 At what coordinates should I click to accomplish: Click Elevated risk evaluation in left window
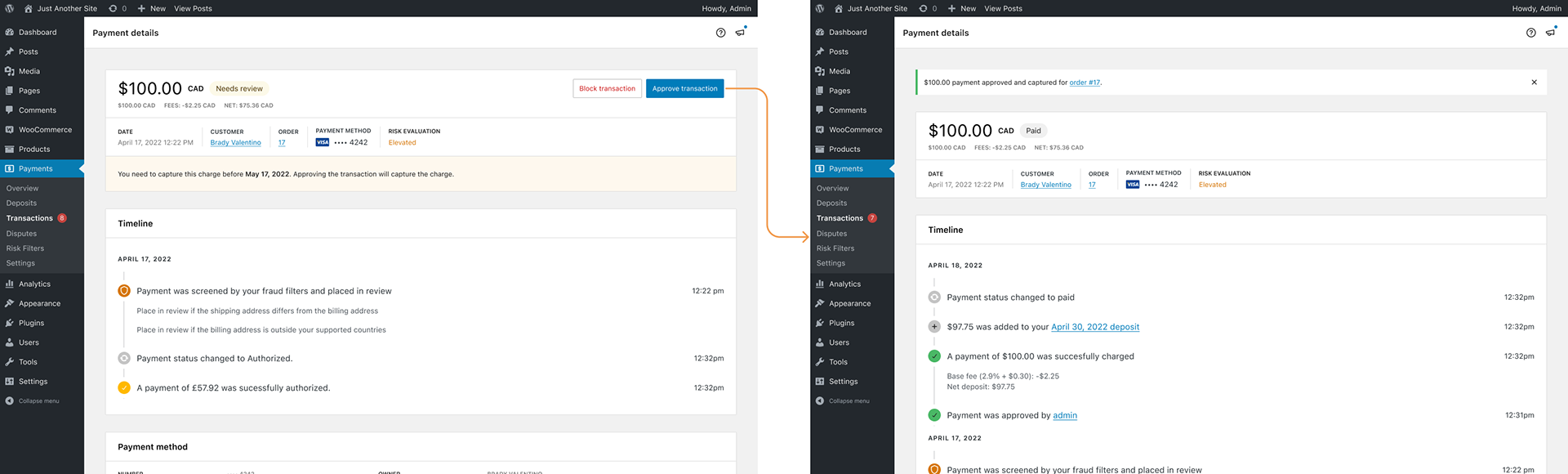[402, 142]
